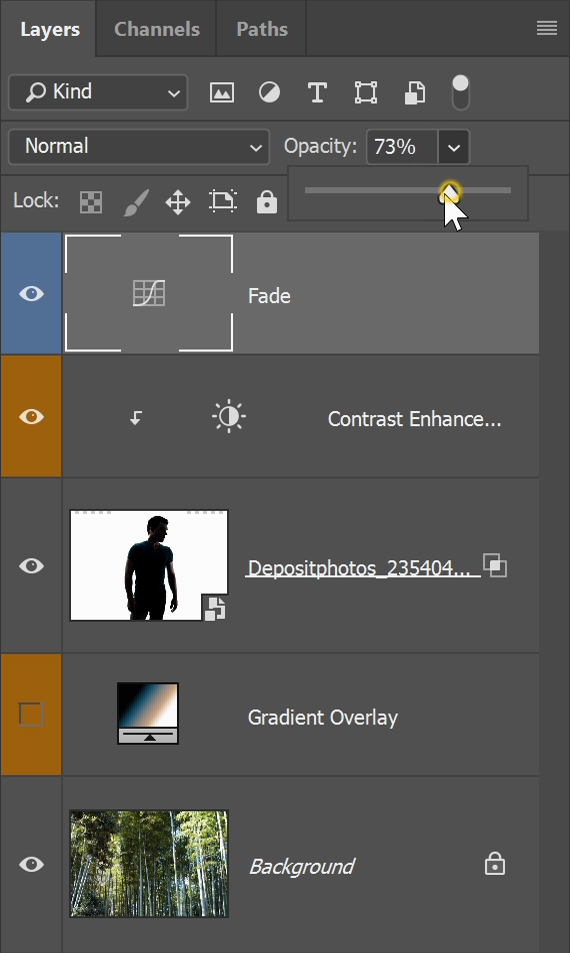The image size is (570, 953).
Task: Hide the Background layer
Action: (x=31, y=864)
